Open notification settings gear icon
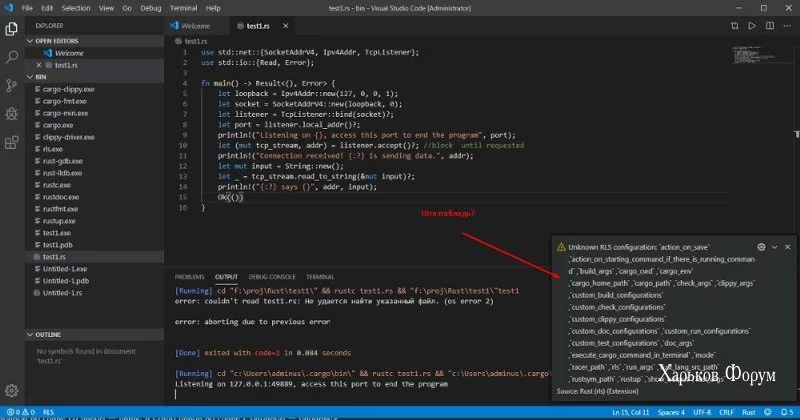The image size is (800, 420). coord(761,247)
